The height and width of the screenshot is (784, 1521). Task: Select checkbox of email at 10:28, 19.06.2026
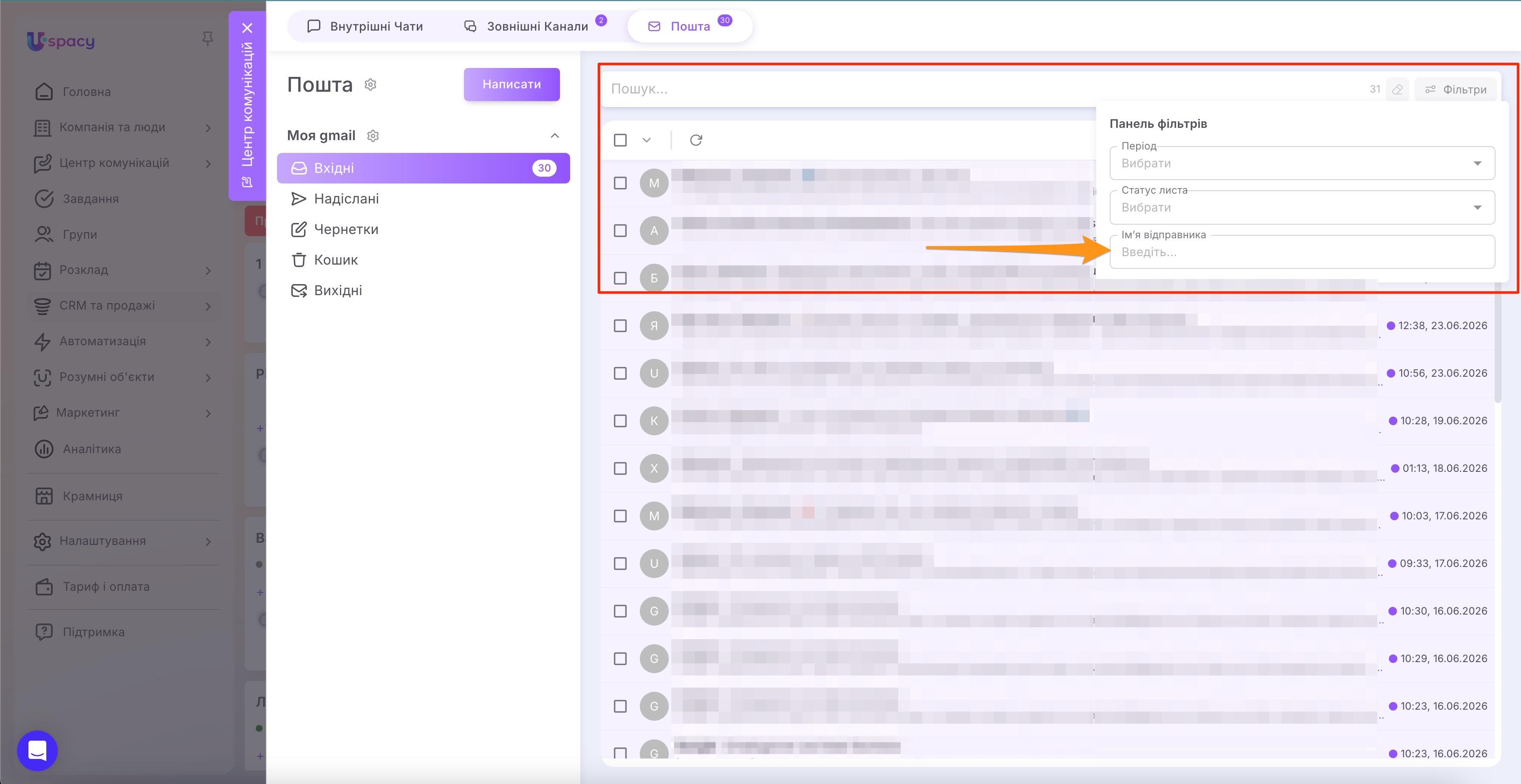pos(620,421)
